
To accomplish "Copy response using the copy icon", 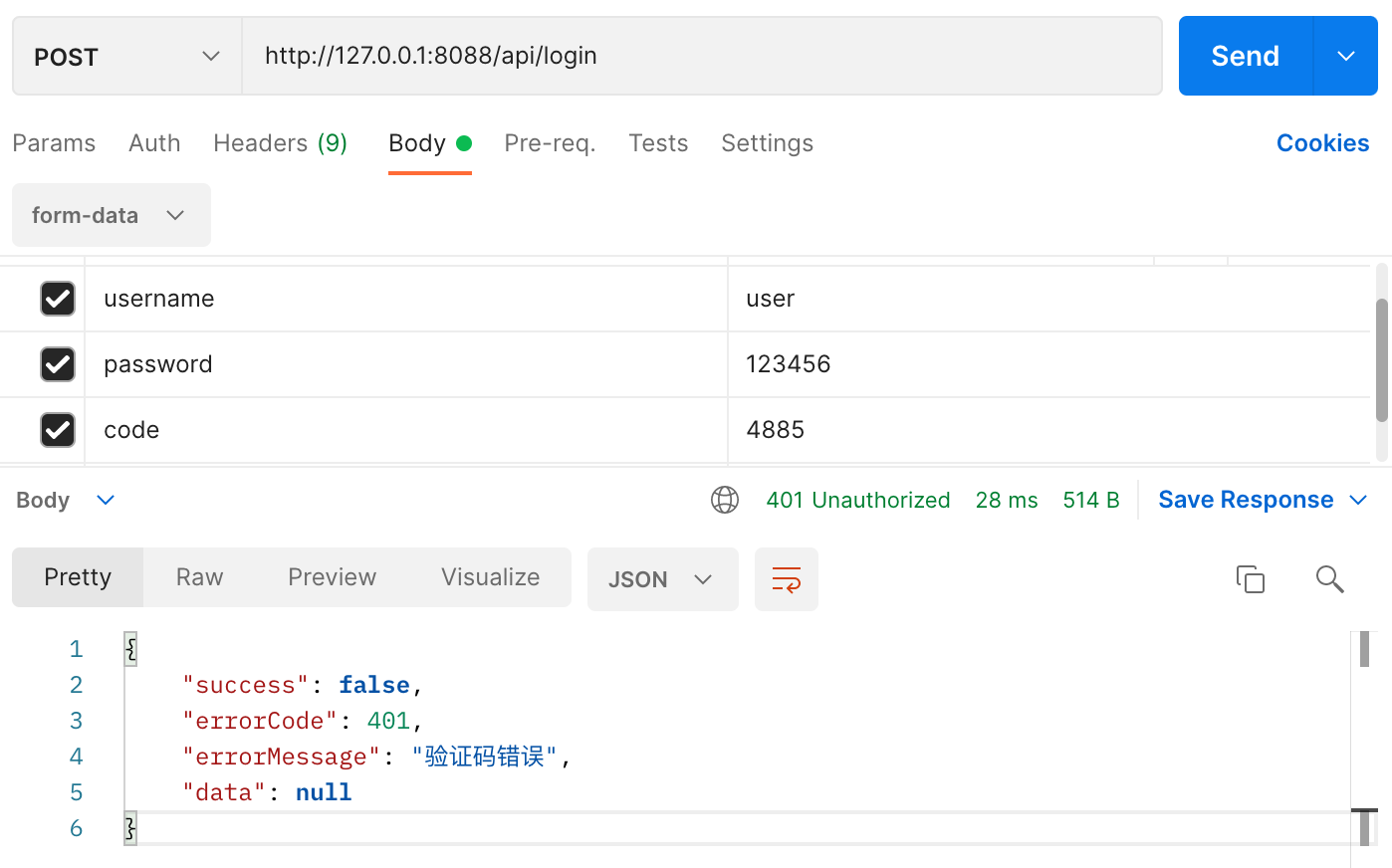I will click(x=1250, y=578).
